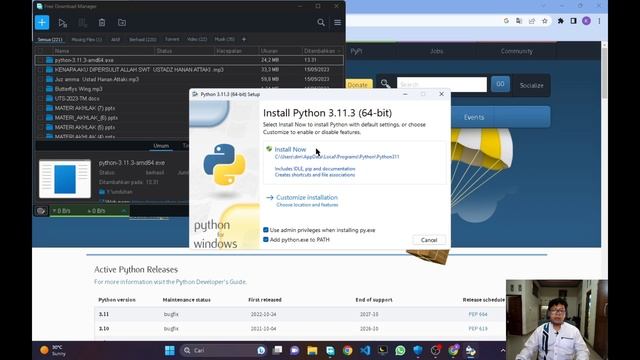Click the move to folder icon

click(122, 23)
